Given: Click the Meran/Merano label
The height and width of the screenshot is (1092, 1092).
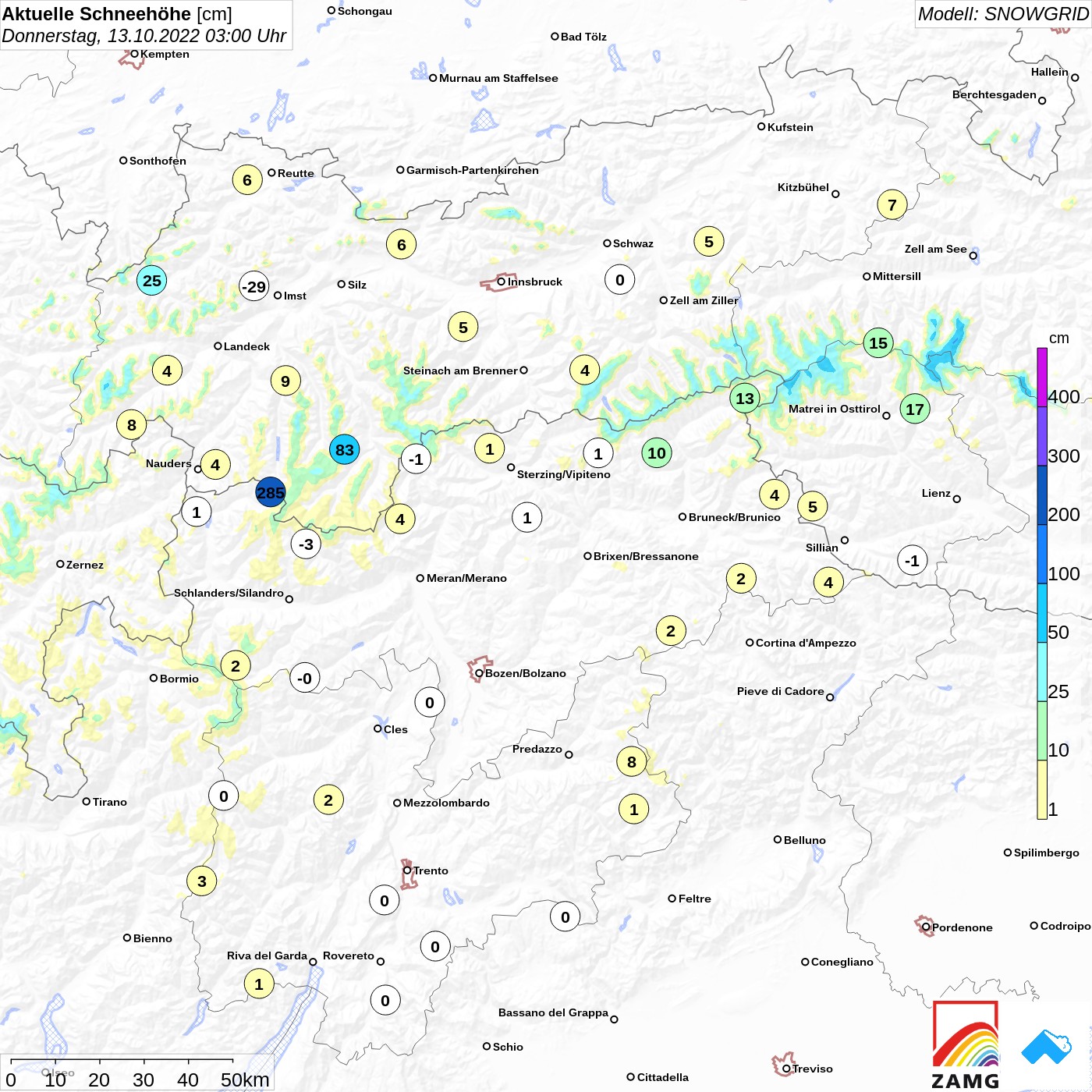Looking at the screenshot, I should click(x=466, y=578).
